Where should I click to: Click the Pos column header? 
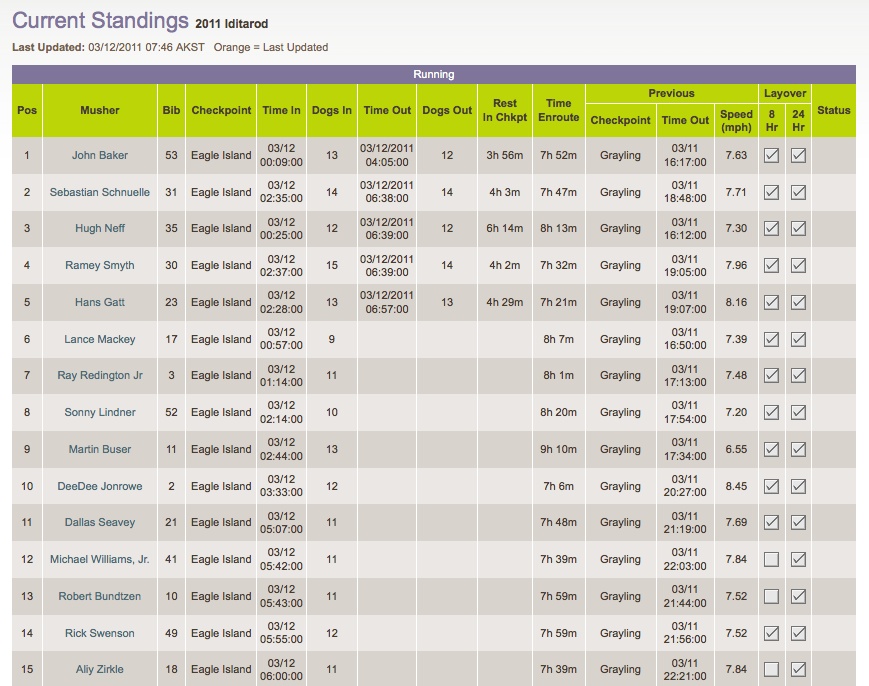[x=27, y=110]
